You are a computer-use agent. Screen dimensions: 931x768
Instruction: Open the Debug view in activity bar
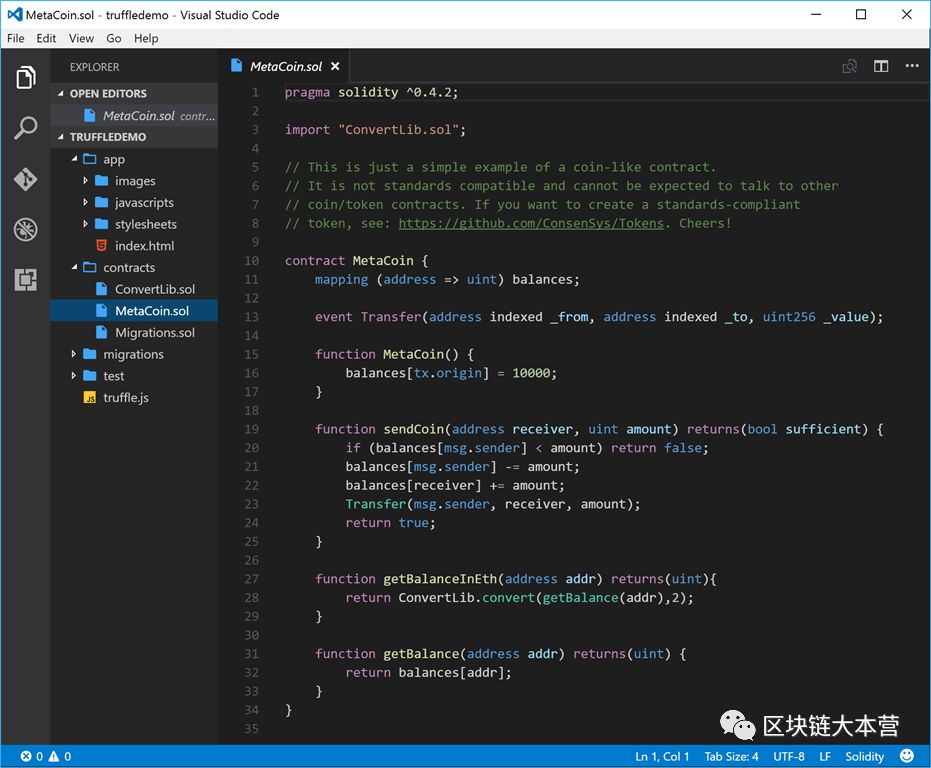click(26, 229)
